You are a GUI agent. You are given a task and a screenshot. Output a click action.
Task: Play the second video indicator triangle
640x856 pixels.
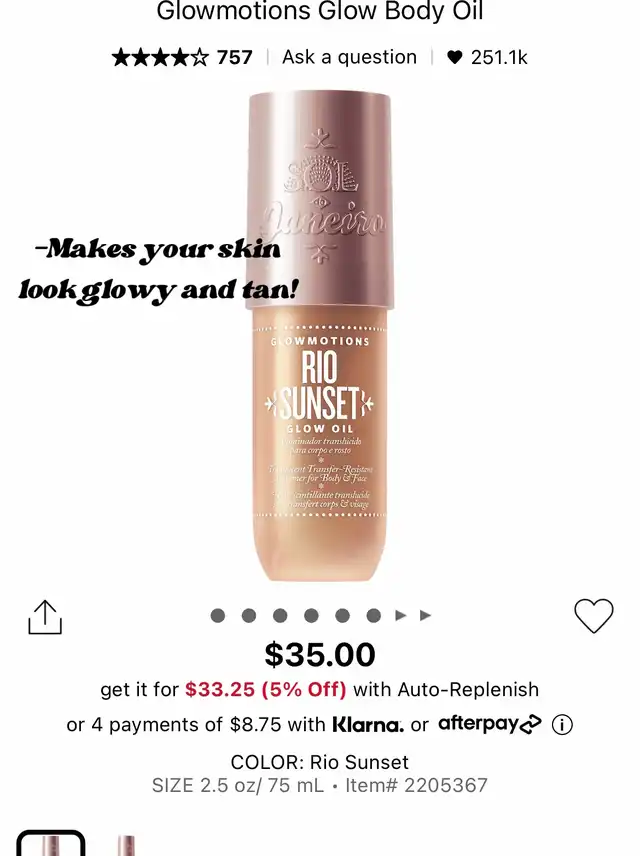(425, 616)
